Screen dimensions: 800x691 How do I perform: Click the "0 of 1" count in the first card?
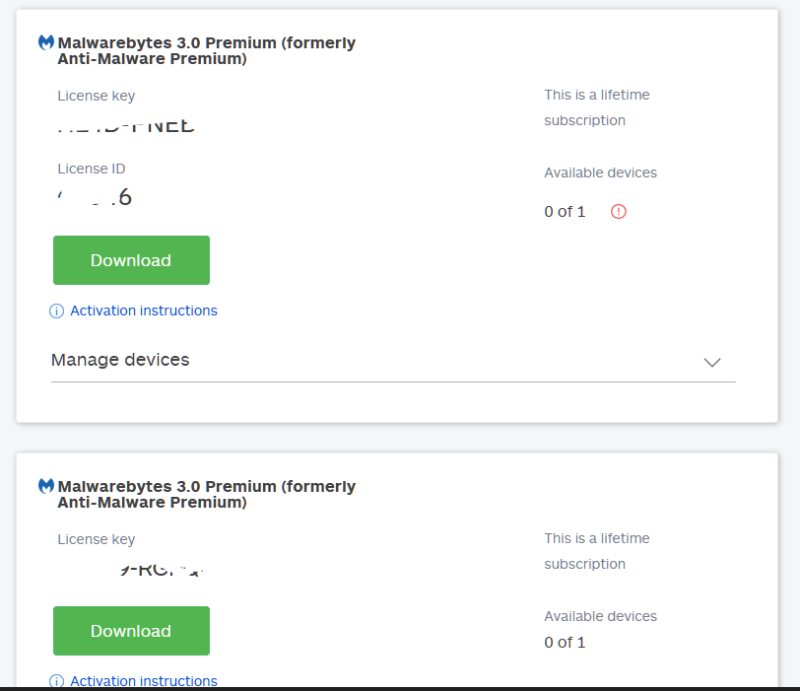(x=565, y=212)
